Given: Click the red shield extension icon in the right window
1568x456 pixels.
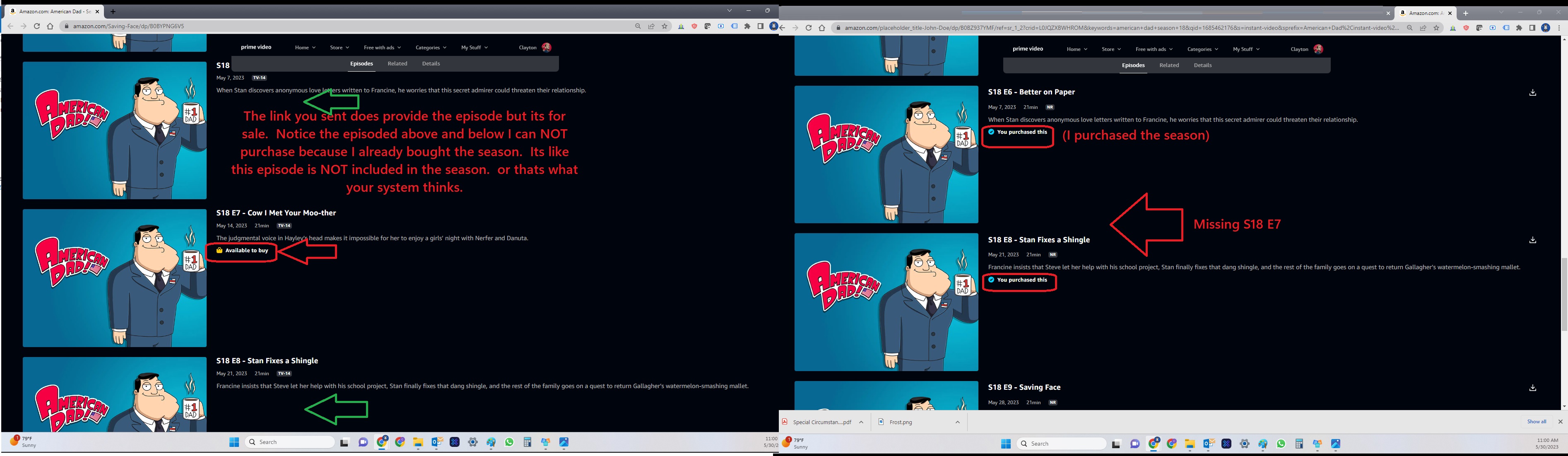Looking at the screenshot, I should pyautogui.click(x=1466, y=28).
